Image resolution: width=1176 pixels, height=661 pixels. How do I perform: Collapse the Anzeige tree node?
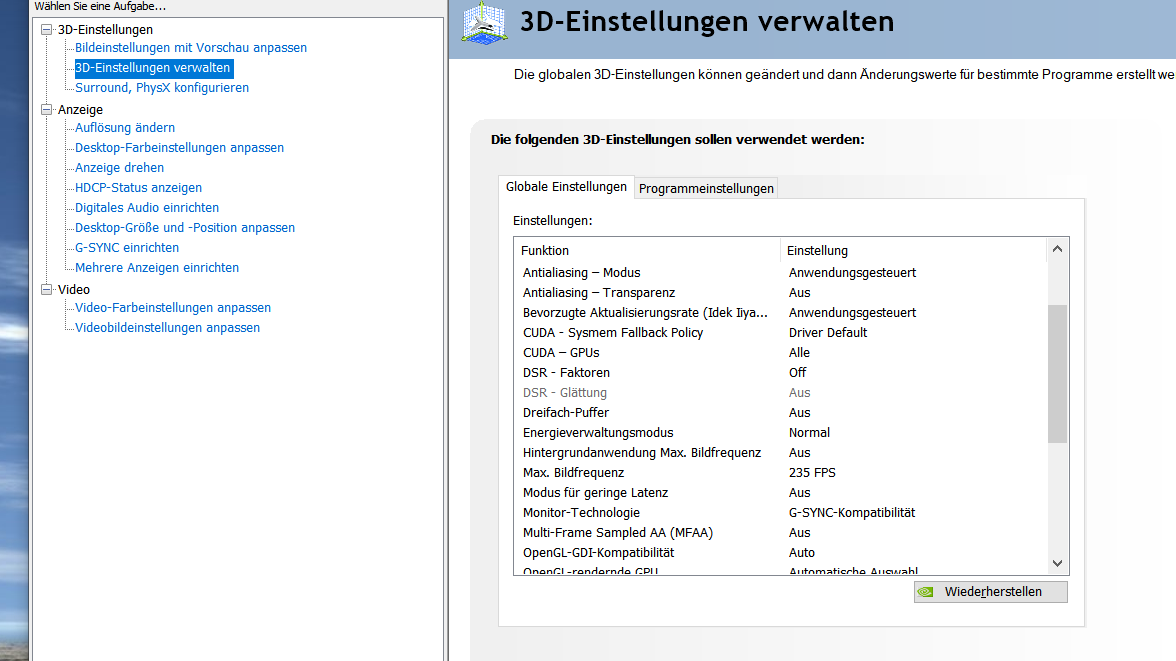pos(46,110)
